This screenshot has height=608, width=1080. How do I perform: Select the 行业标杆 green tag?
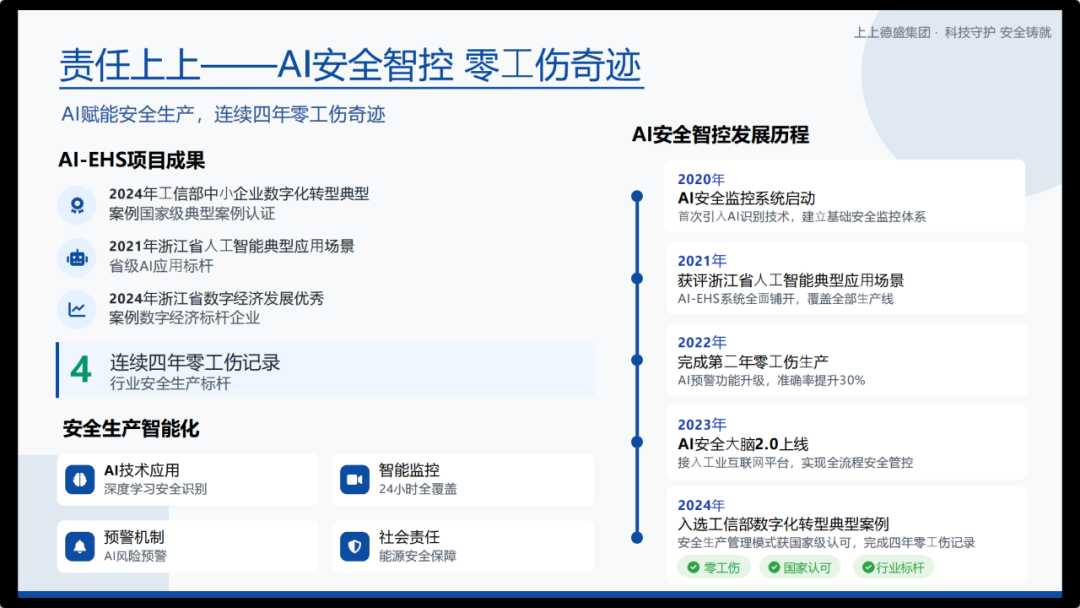[893, 568]
